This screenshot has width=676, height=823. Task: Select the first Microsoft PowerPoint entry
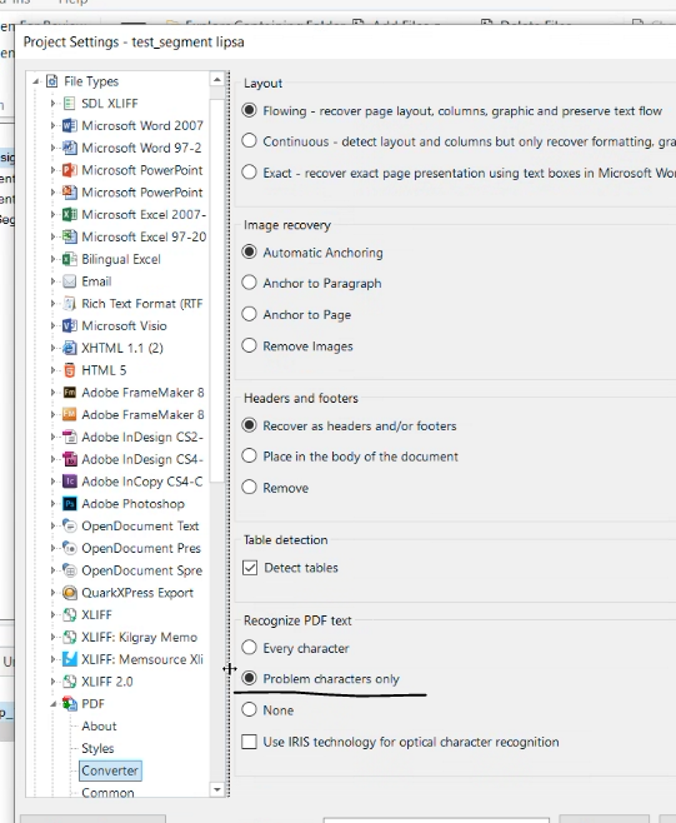point(142,170)
